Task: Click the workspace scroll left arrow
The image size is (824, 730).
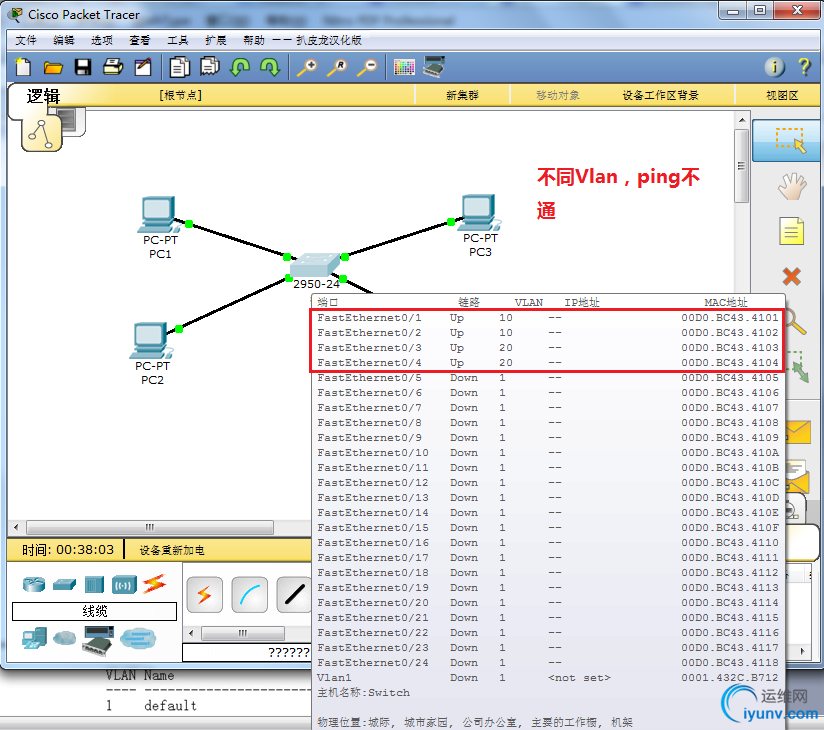Action: pos(16,527)
